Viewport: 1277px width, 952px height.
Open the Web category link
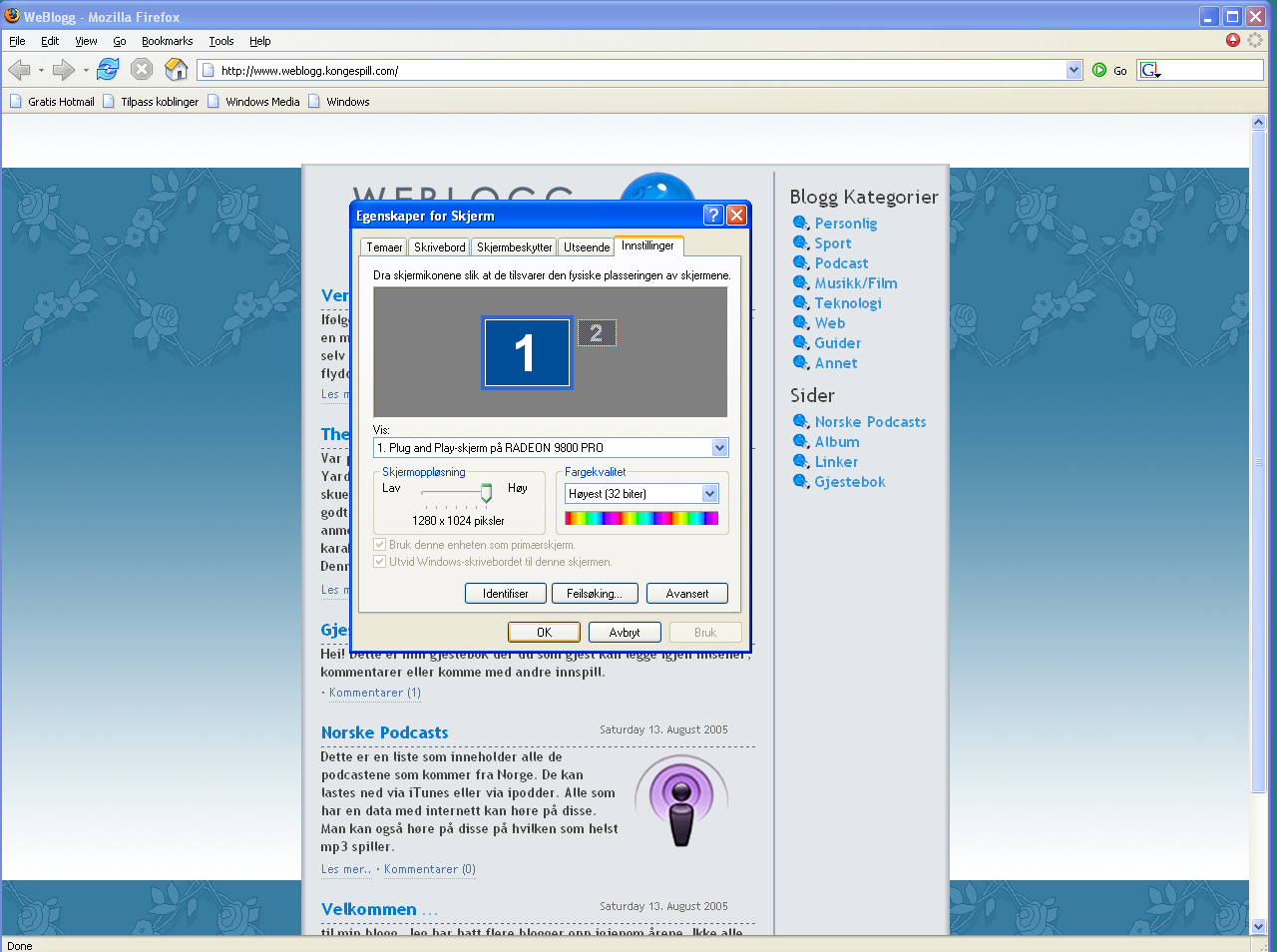pos(830,322)
